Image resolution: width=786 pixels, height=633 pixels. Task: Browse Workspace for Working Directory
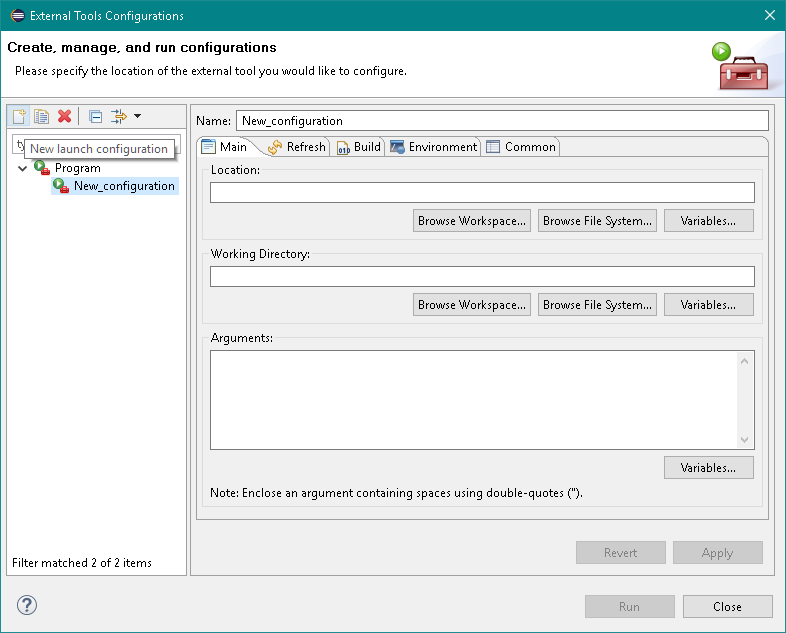pyautogui.click(x=472, y=305)
